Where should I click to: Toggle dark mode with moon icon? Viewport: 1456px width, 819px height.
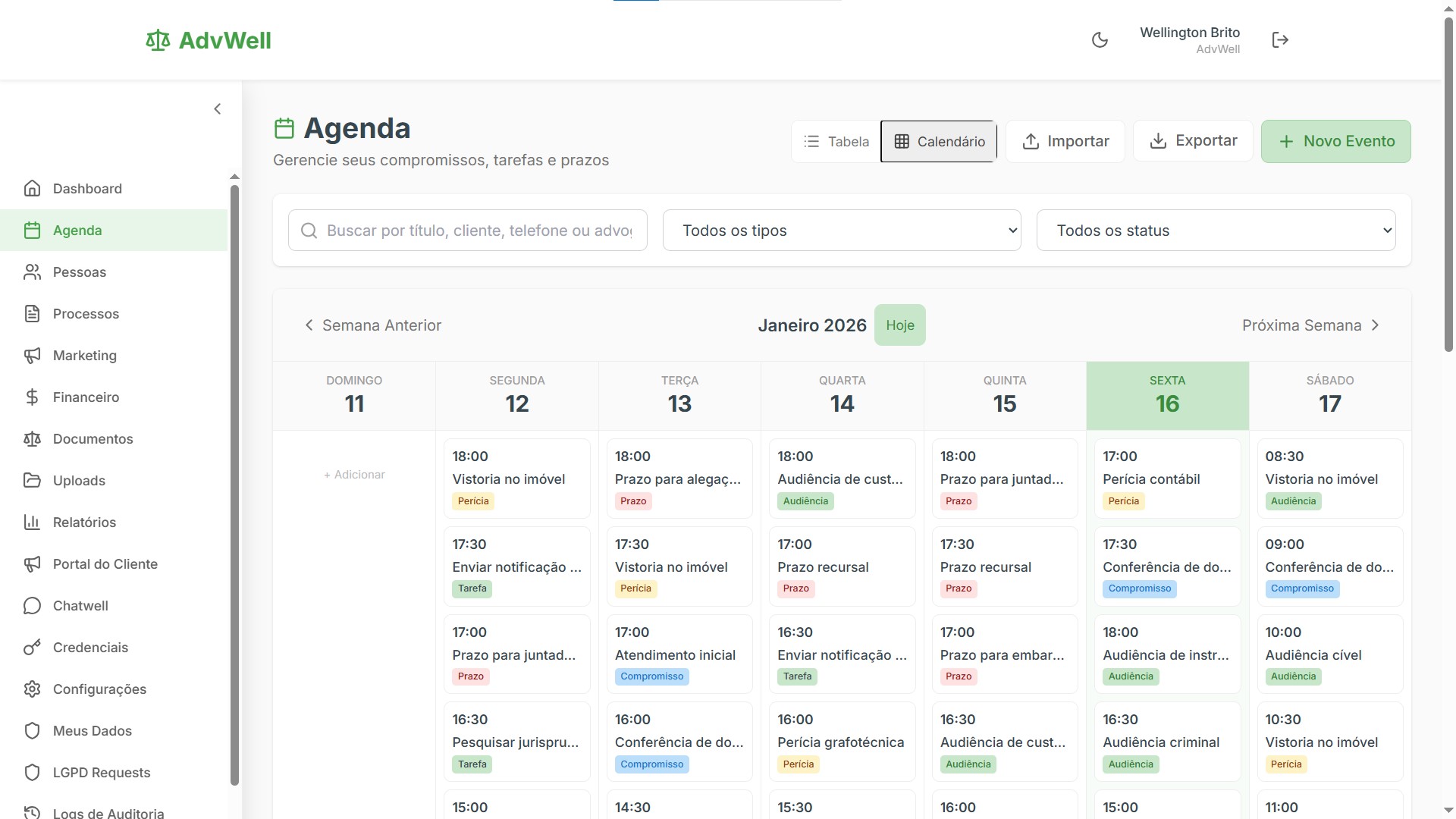[1100, 40]
